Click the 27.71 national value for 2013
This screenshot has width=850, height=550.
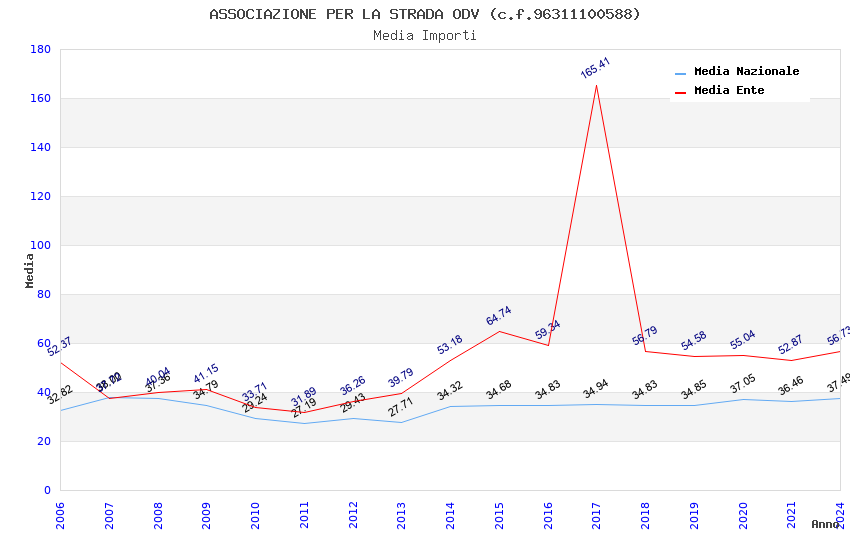click(x=401, y=407)
